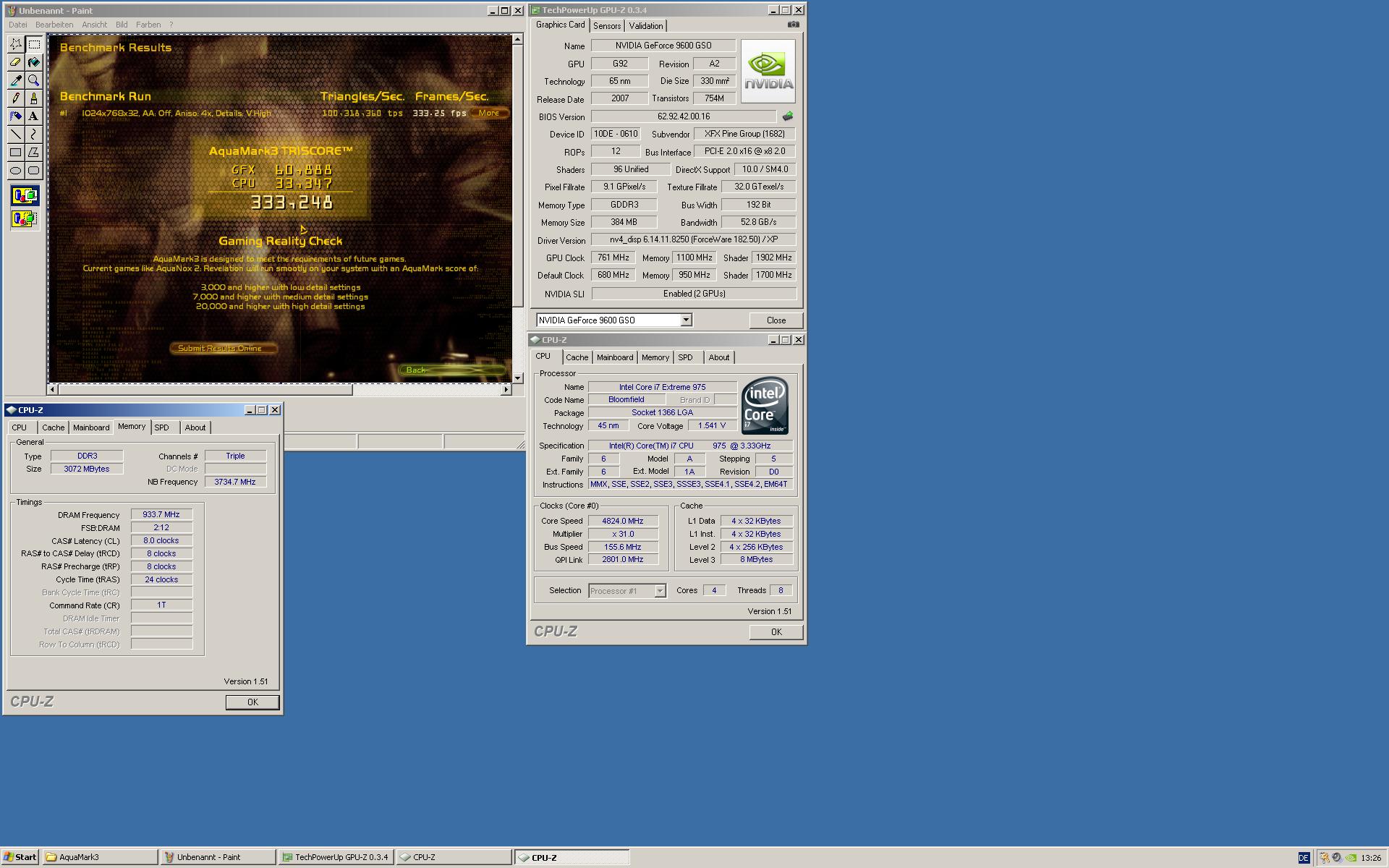Click the Paint canvas scroll up arrow

517,40
